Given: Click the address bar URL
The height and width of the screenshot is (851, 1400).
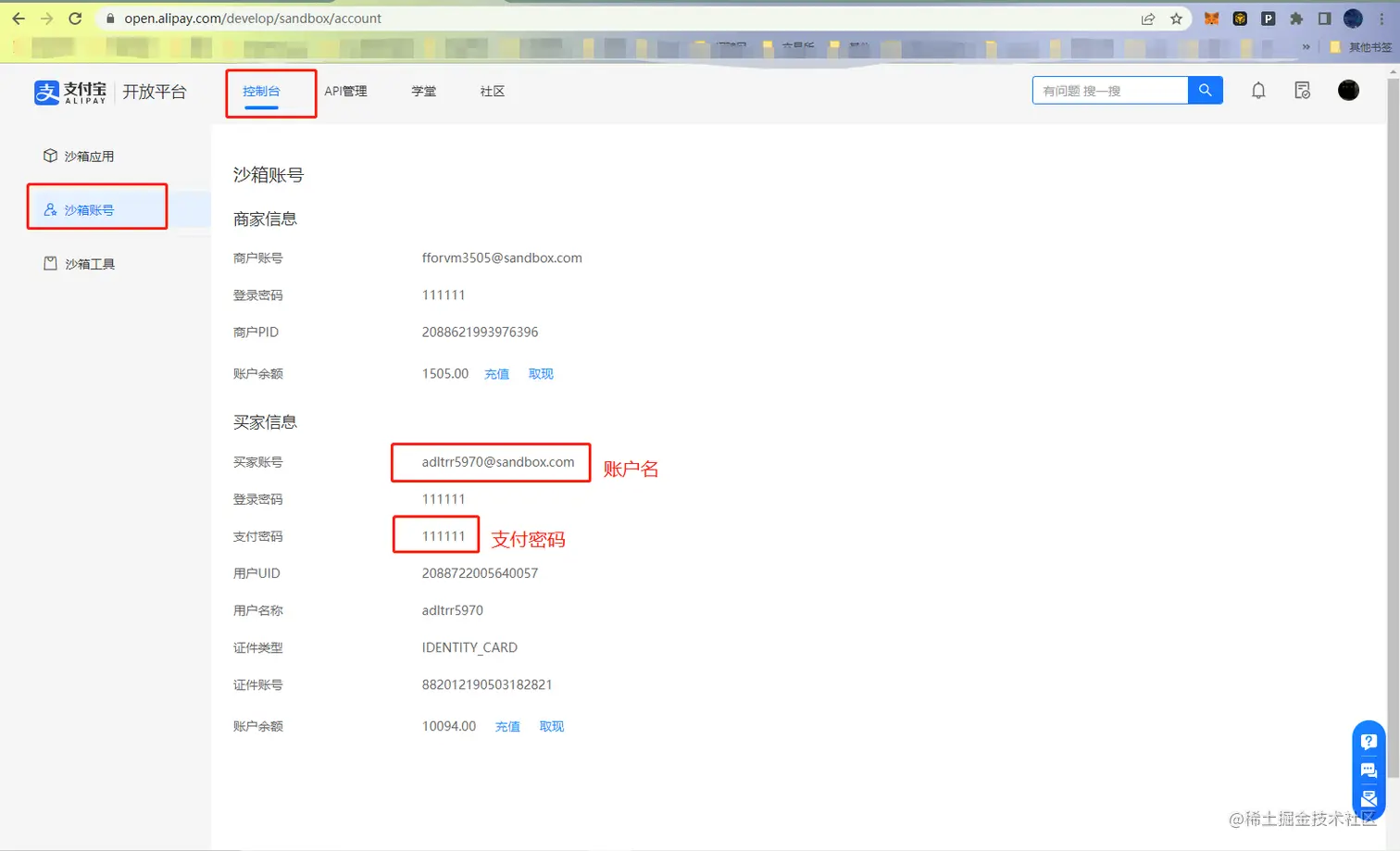Looking at the screenshot, I should click(253, 19).
